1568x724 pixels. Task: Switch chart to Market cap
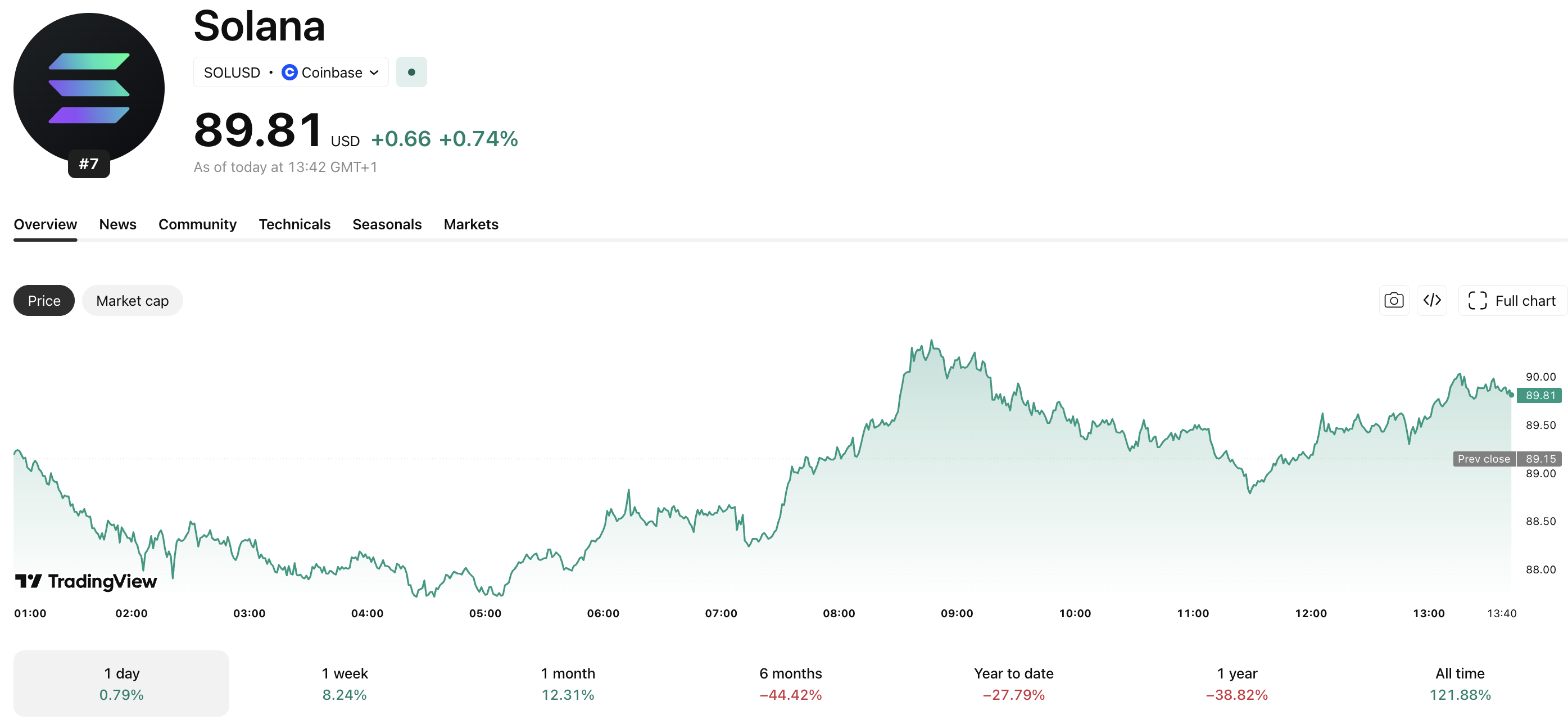pos(133,301)
